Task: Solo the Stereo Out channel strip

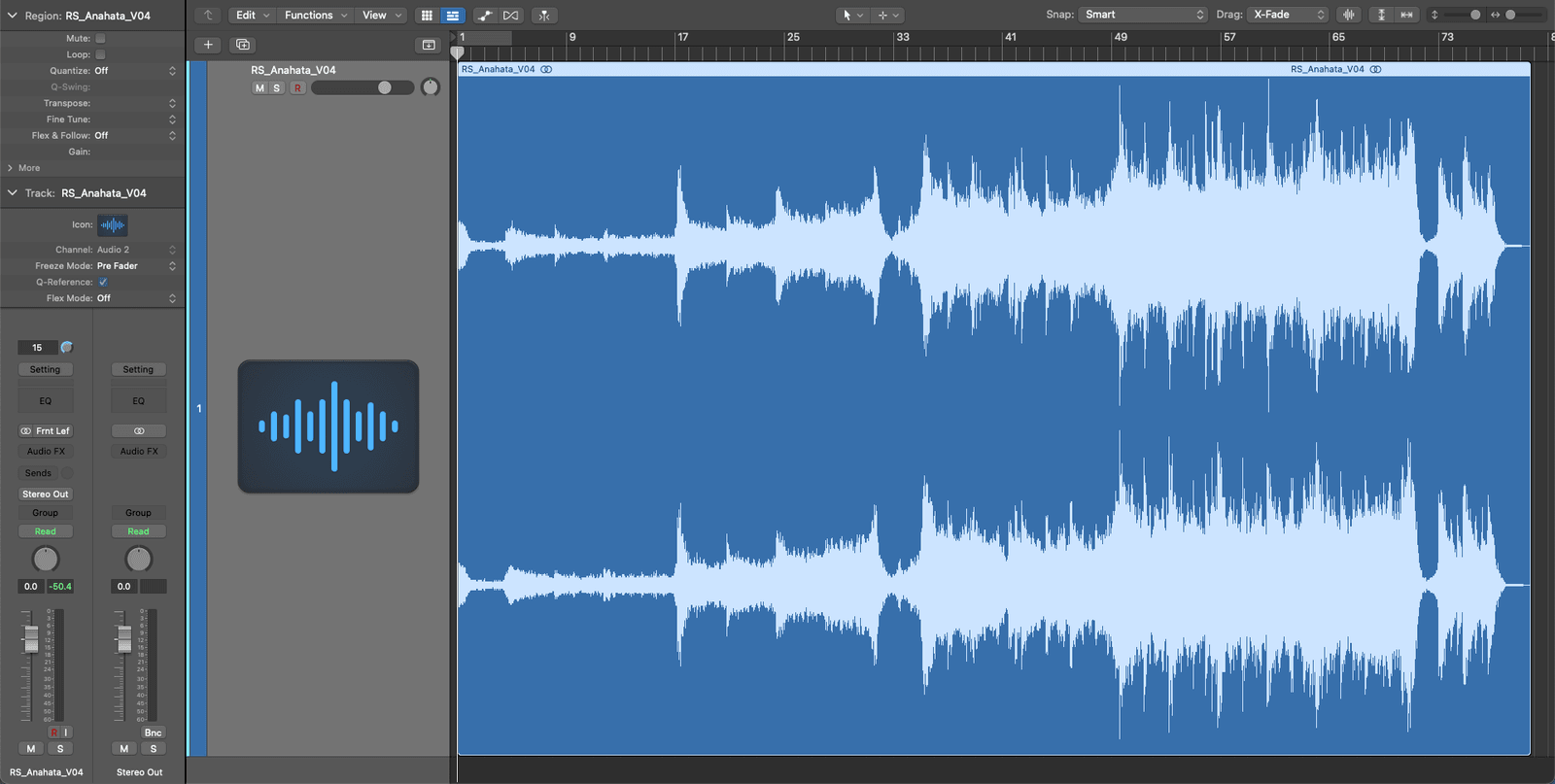Action: [154, 749]
